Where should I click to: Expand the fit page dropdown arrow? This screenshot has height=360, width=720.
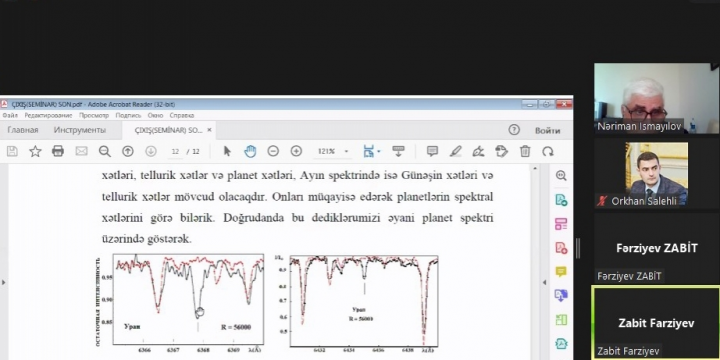click(378, 151)
